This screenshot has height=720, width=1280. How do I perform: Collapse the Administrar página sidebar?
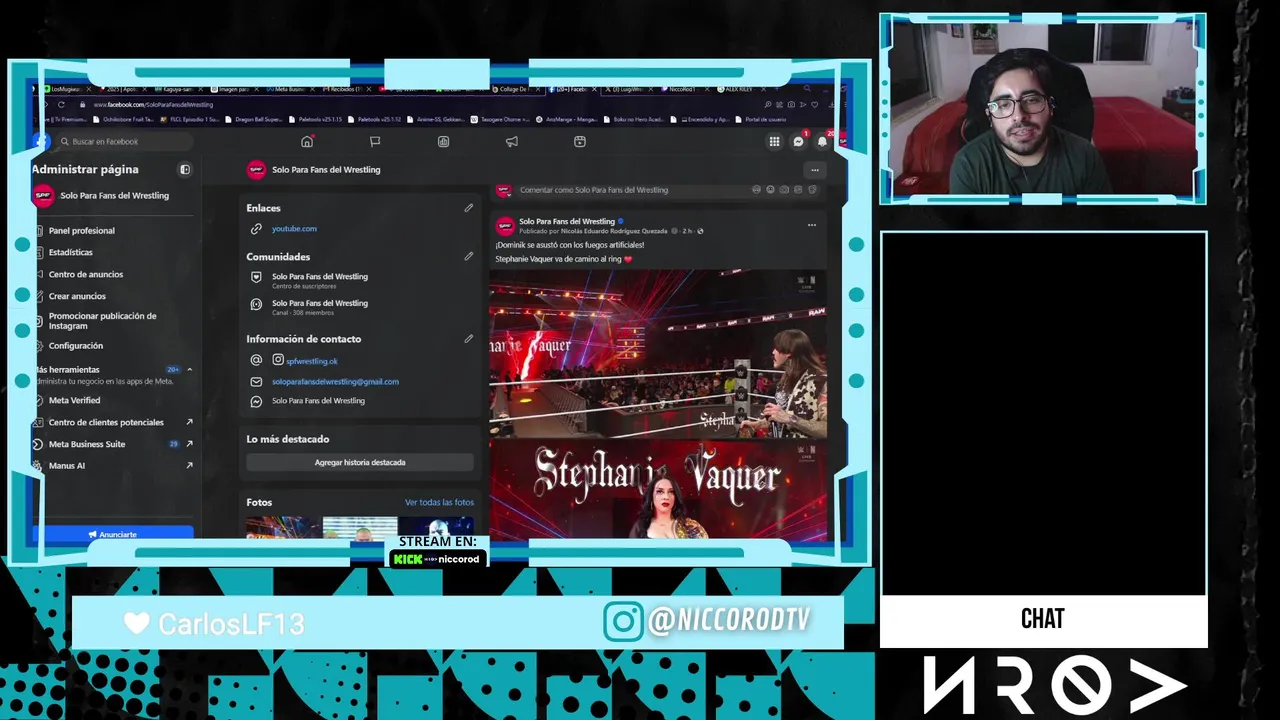(185, 170)
